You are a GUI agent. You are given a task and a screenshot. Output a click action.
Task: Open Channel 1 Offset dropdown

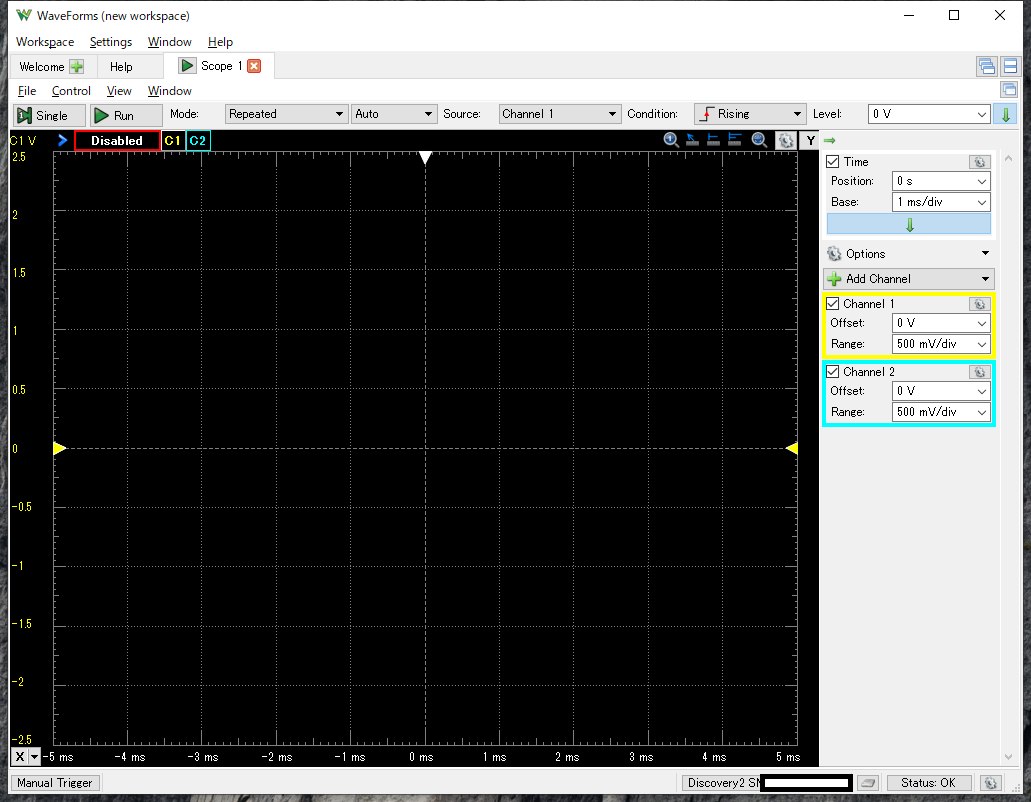tap(941, 323)
